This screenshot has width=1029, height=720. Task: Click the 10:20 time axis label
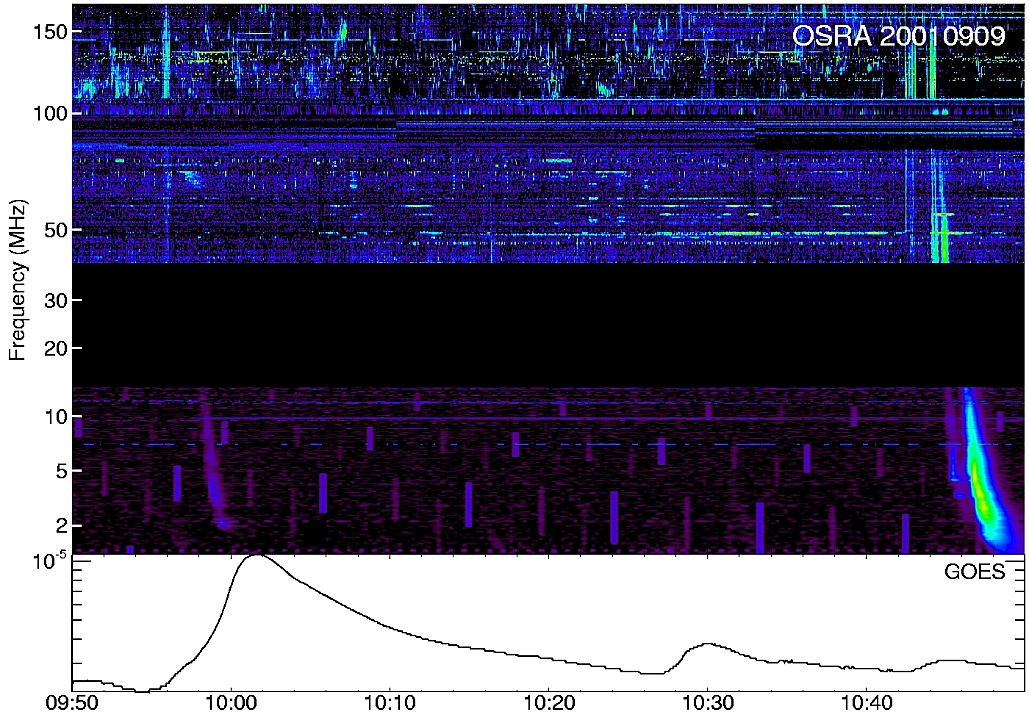tap(549, 704)
